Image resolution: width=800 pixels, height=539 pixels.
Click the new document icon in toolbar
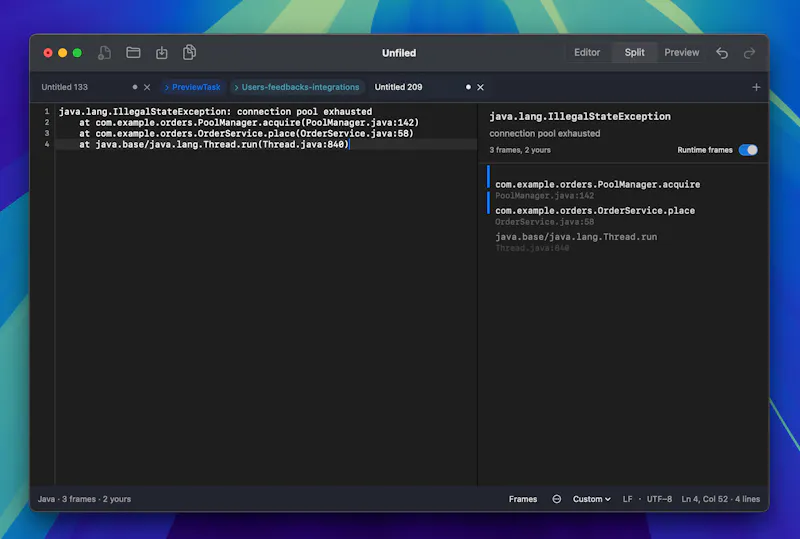[x=104, y=53]
